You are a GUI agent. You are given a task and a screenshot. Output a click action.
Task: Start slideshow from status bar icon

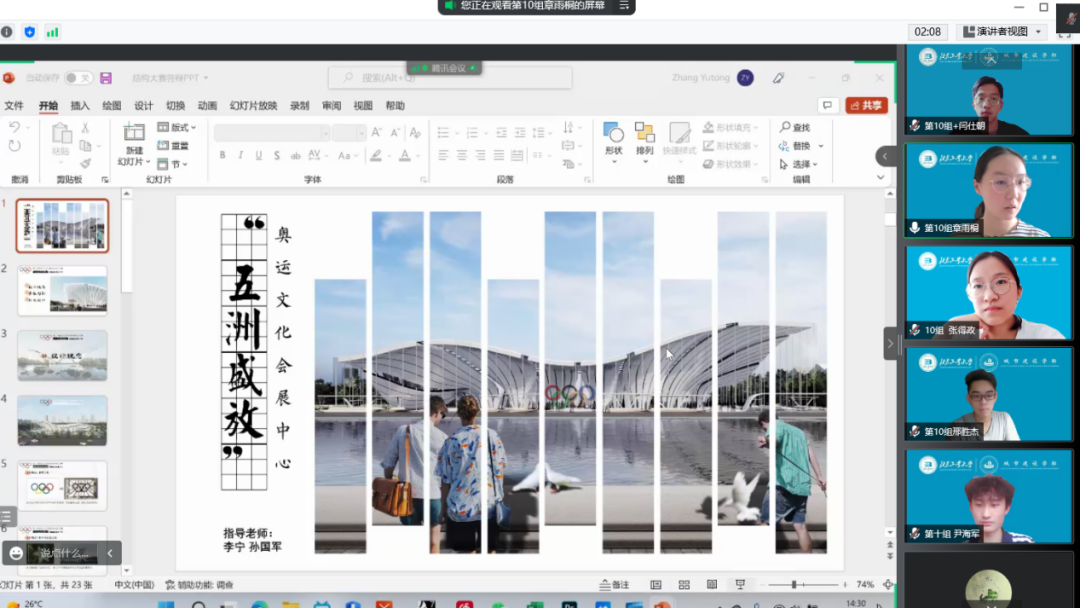coord(740,585)
